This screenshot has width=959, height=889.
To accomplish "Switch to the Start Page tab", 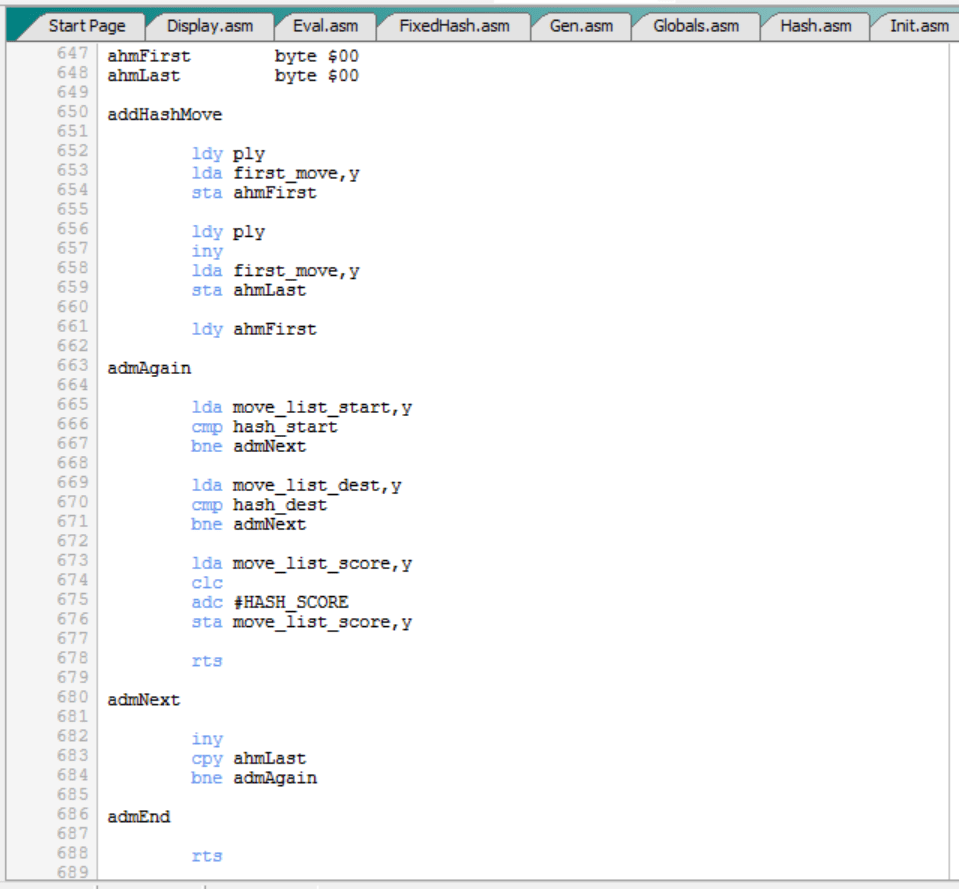I will (x=86, y=25).
